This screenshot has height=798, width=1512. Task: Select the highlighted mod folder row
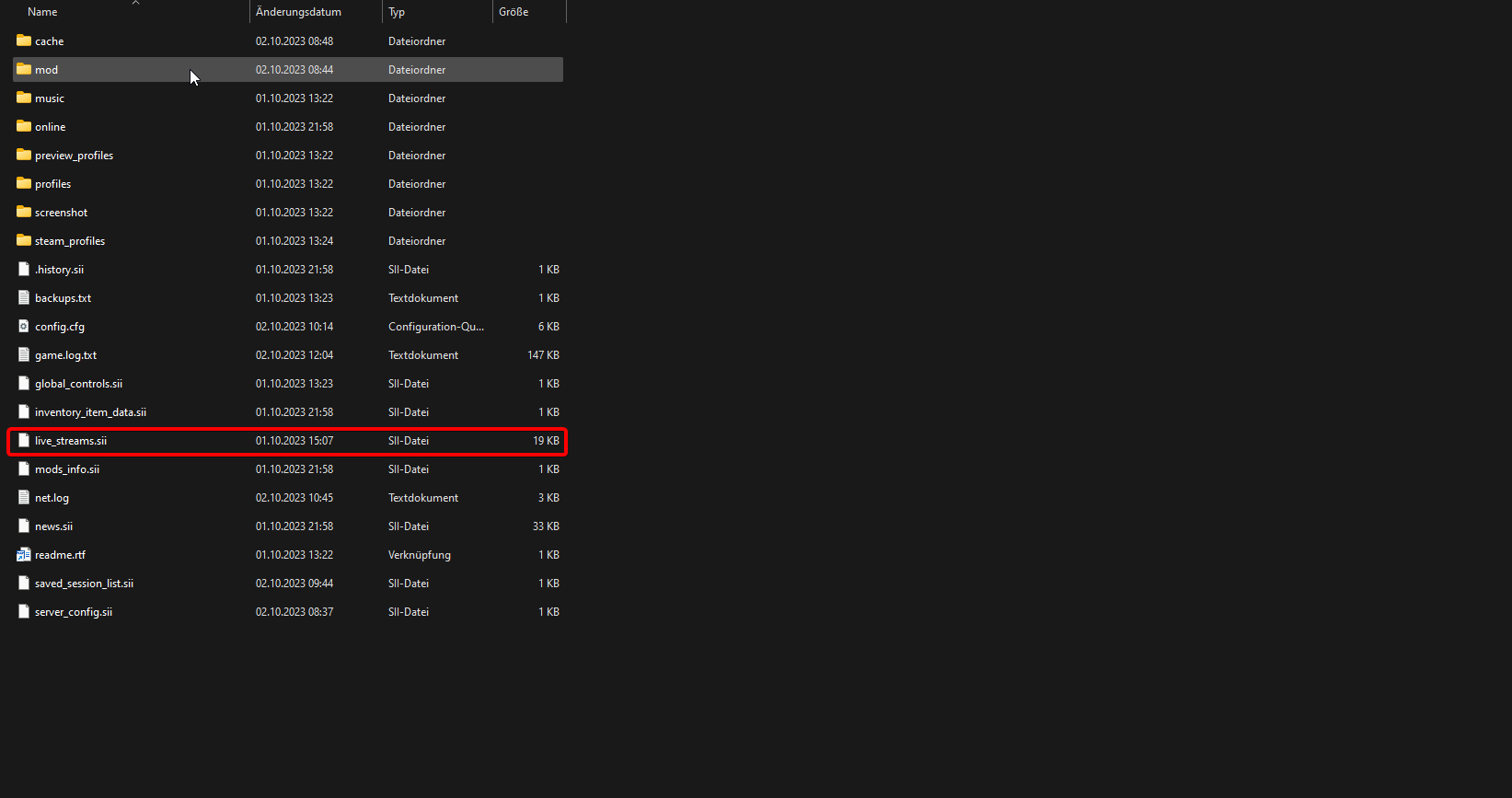(287, 70)
